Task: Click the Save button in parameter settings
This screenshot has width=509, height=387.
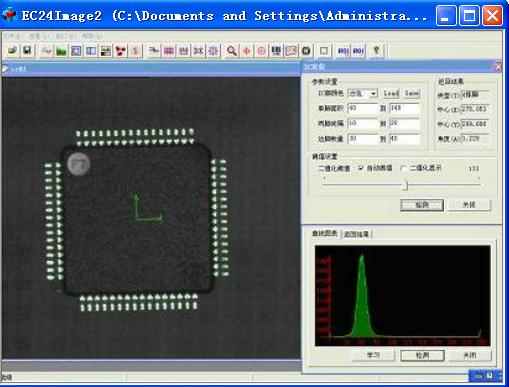Action: [x=412, y=93]
